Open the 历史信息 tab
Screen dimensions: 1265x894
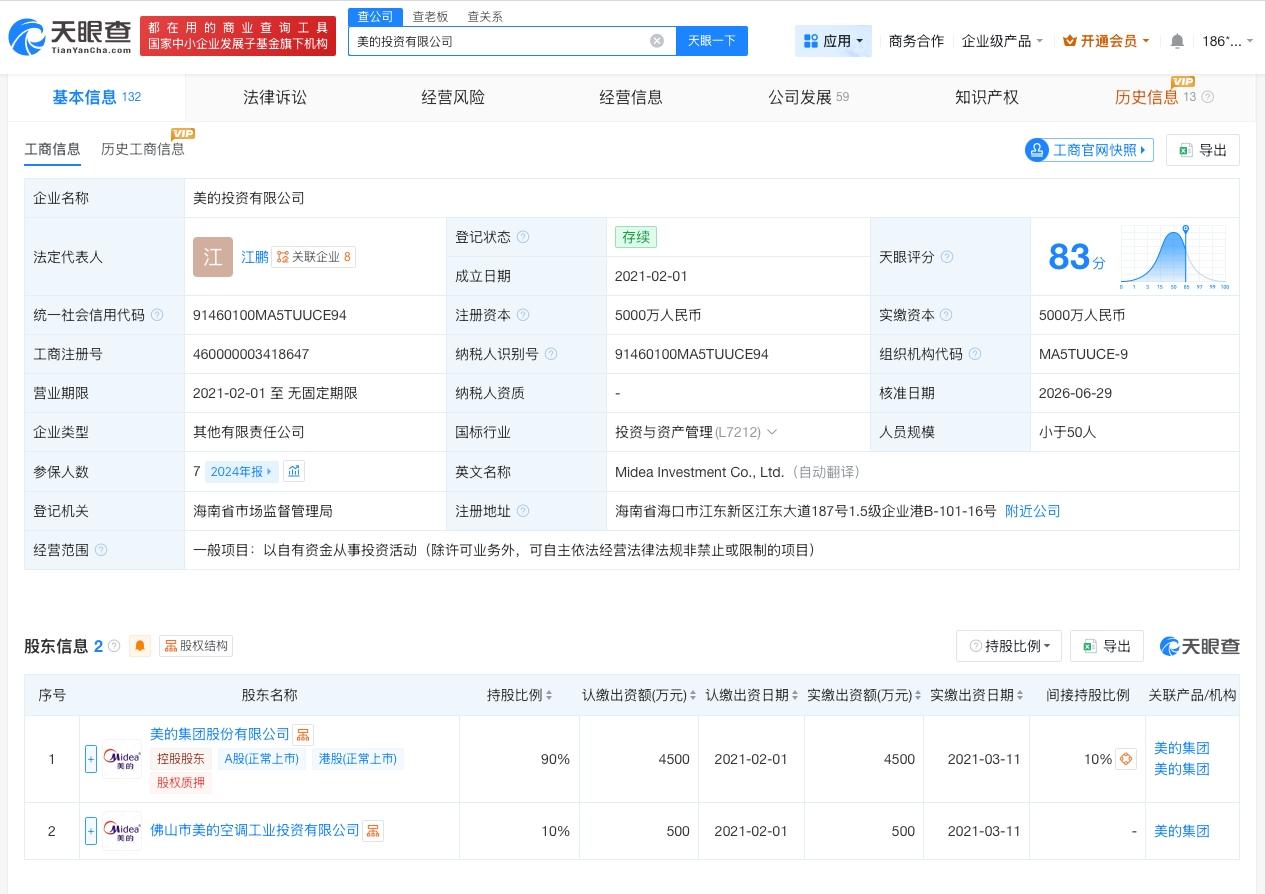pos(1147,97)
